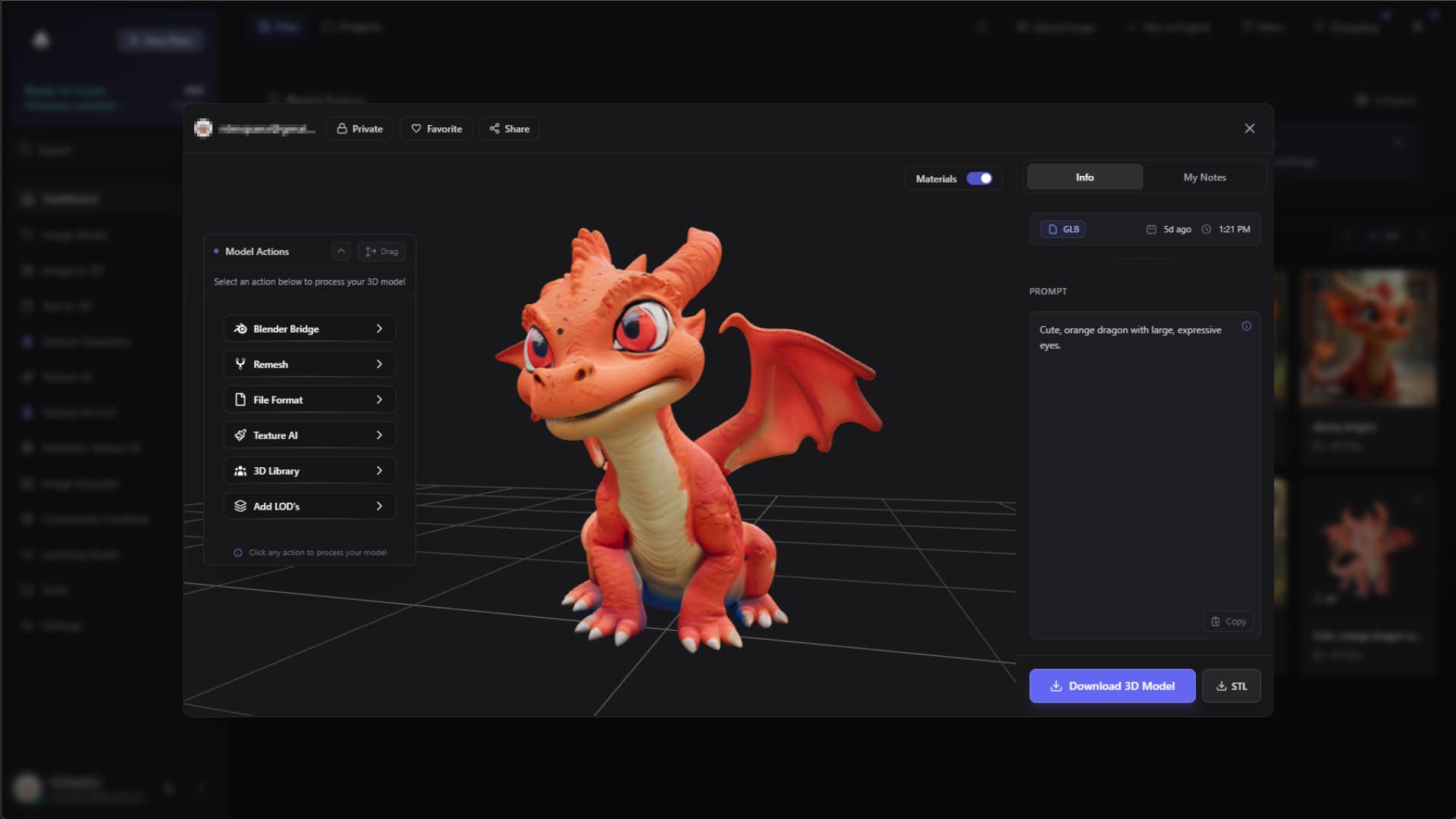Screen dimensions: 1456x819
Task: Click Download 3D Model button
Action: [x=1112, y=686]
